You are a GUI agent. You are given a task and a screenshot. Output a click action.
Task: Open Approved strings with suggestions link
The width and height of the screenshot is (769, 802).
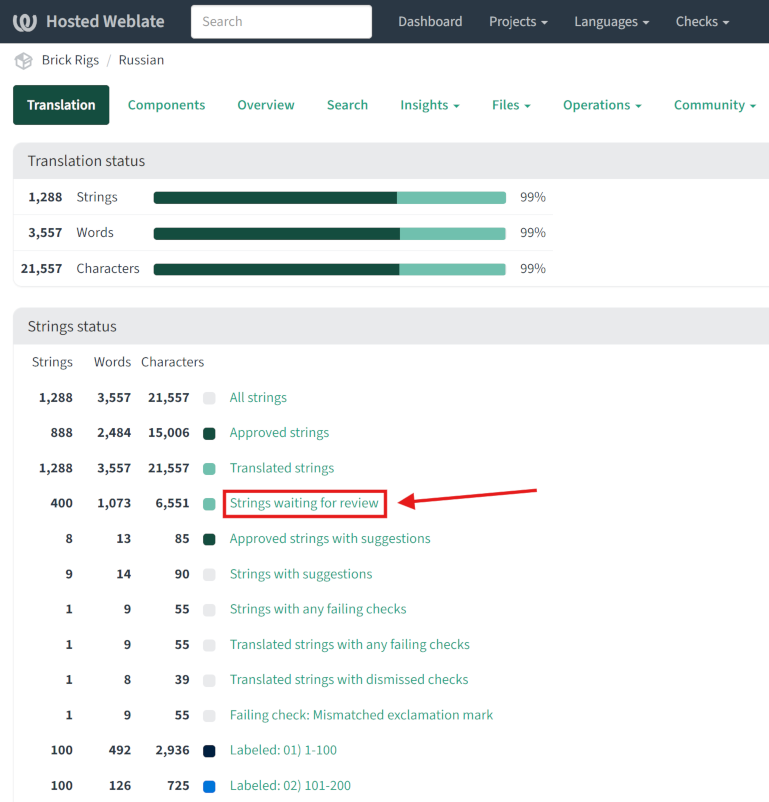click(330, 539)
